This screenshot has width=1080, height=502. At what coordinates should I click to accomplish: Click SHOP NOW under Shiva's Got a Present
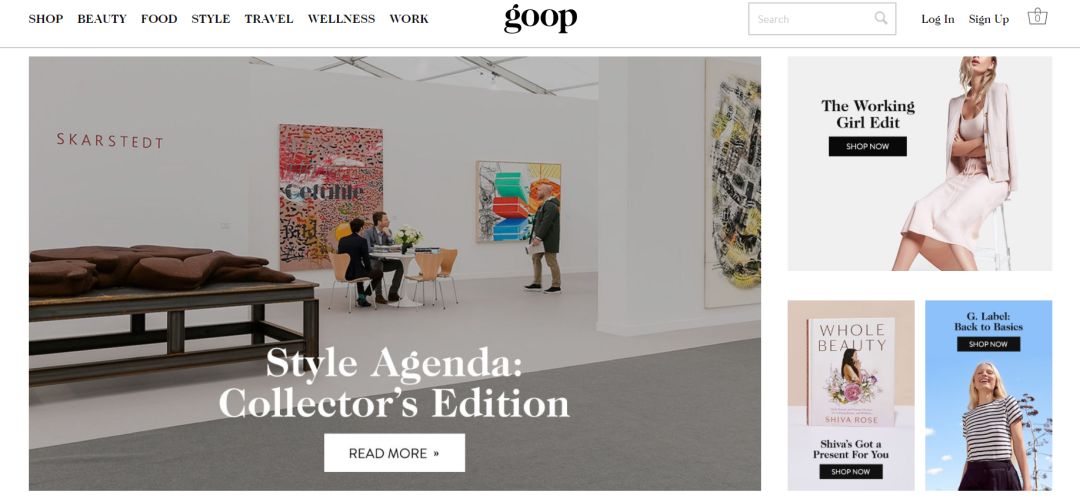851,472
